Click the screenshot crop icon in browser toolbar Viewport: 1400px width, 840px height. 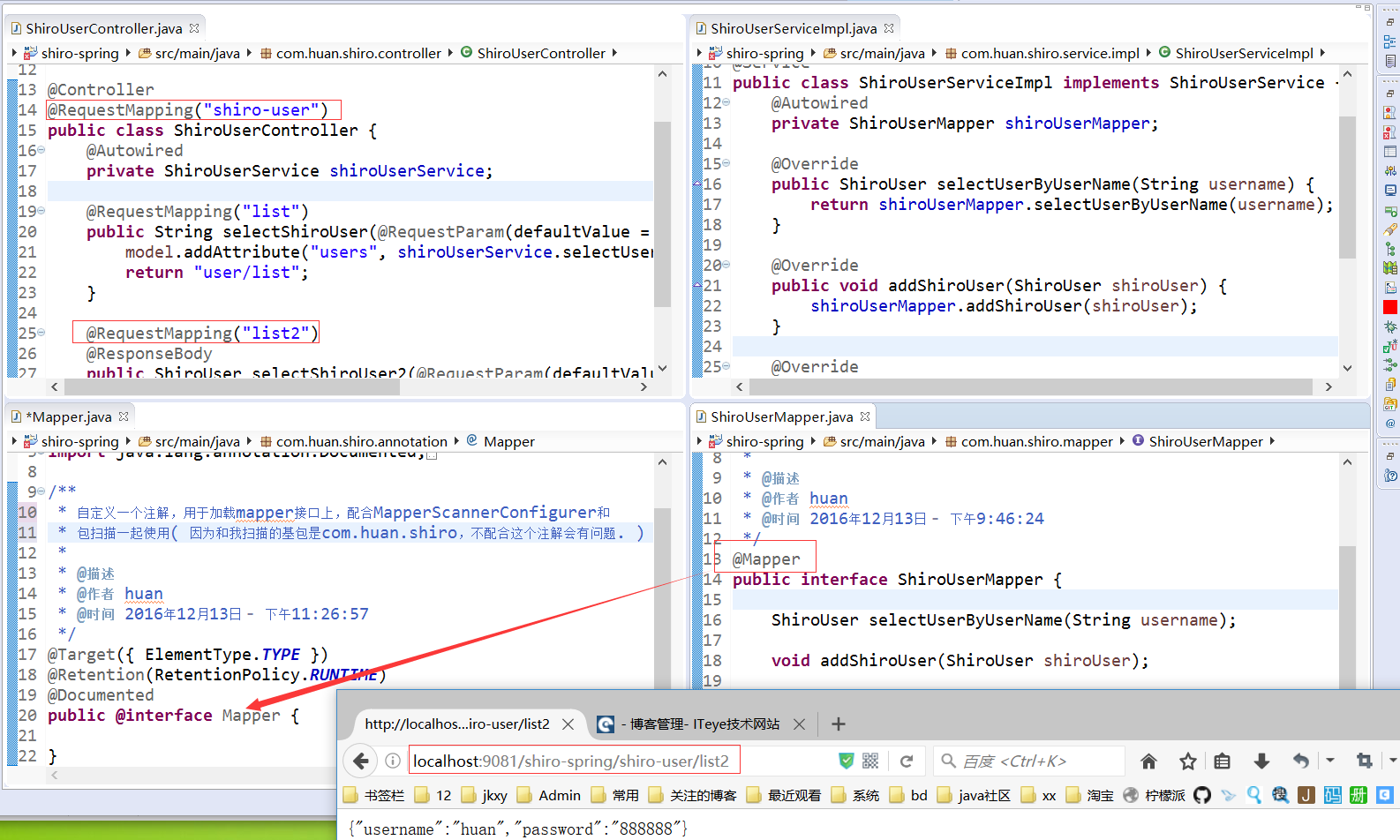pyautogui.click(x=1365, y=761)
